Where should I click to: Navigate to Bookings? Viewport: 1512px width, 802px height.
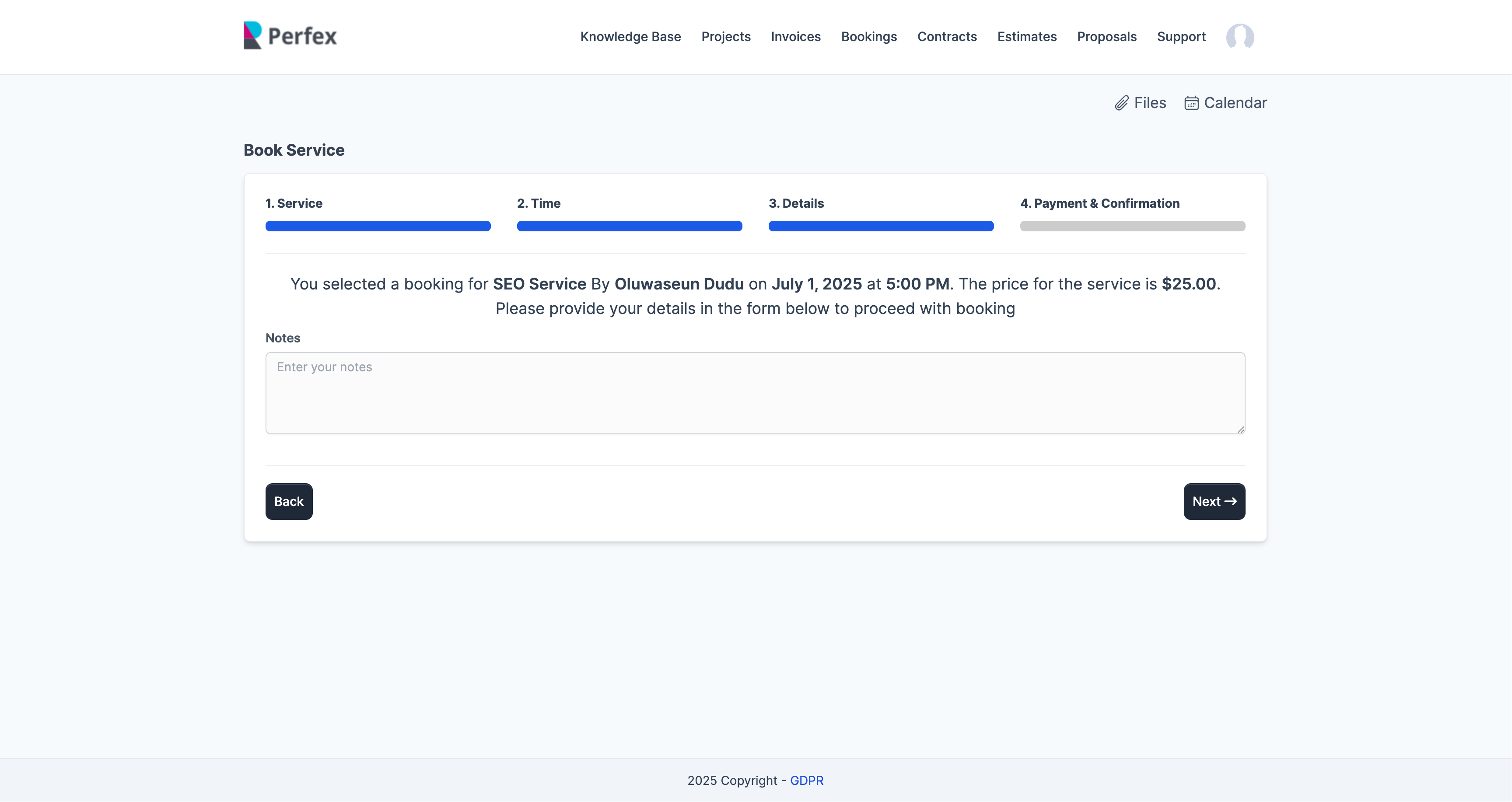869,36
